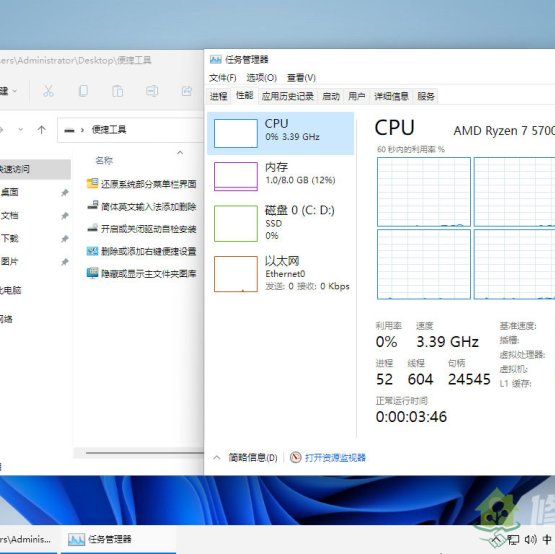The width and height of the screenshot is (555, 554).
Task: Click the horizontal scrollbar in Explorer file list
Action: click(x=144, y=452)
